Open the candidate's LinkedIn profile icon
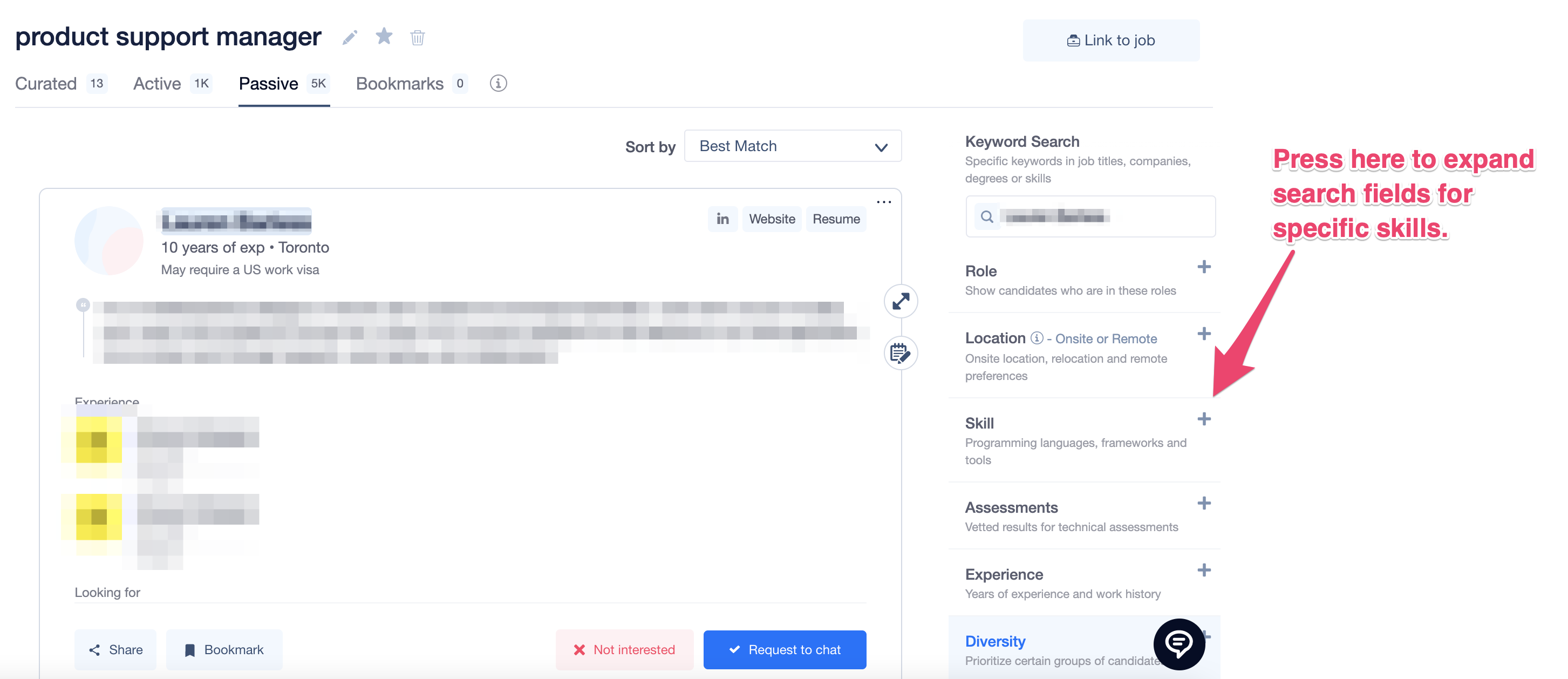 point(722,219)
